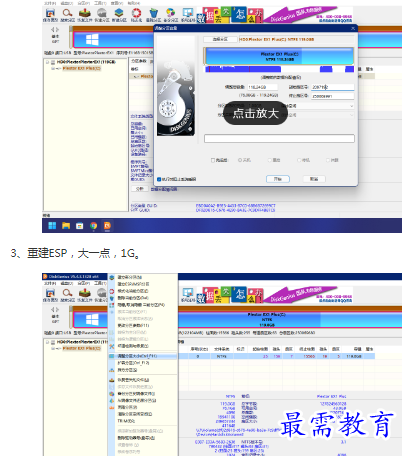Open Chrome from the taskbar
The image size is (402, 456).
point(93,226)
